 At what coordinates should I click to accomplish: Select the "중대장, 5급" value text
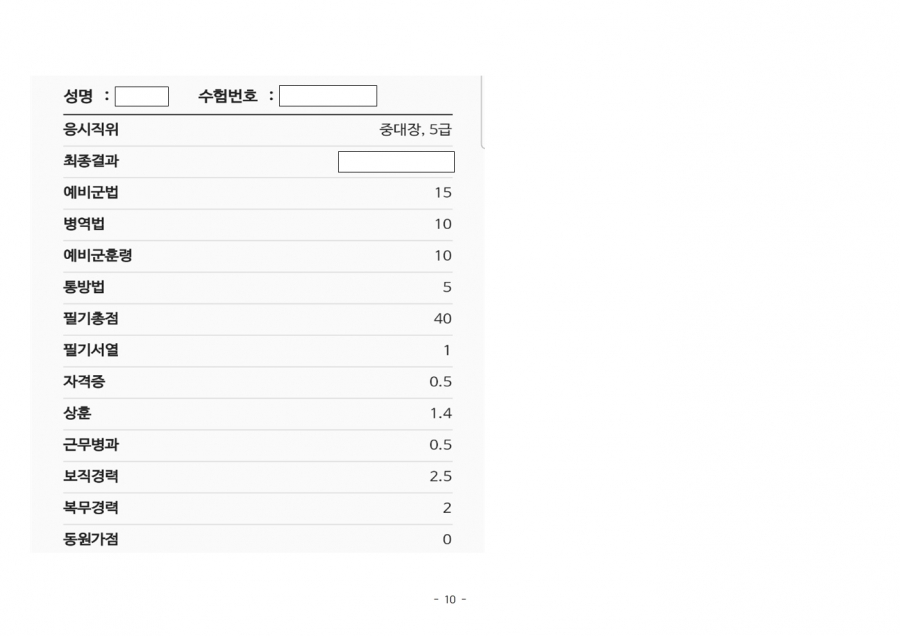415,130
